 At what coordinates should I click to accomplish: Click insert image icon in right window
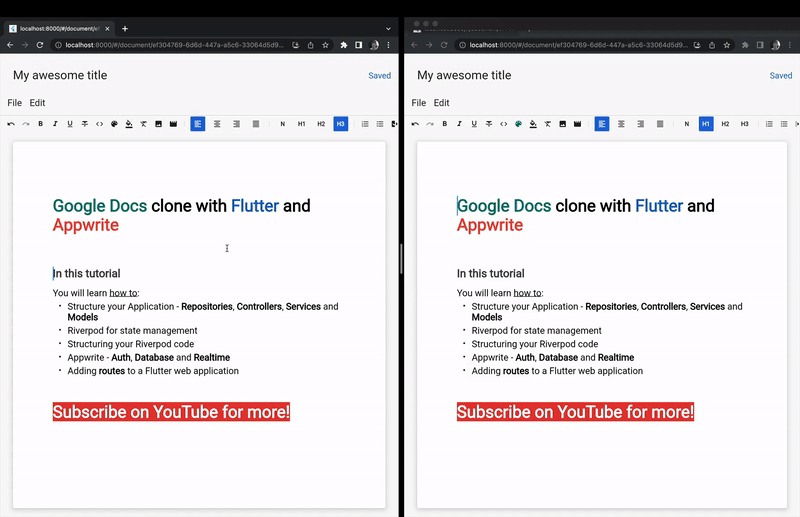pyautogui.click(x=563, y=124)
